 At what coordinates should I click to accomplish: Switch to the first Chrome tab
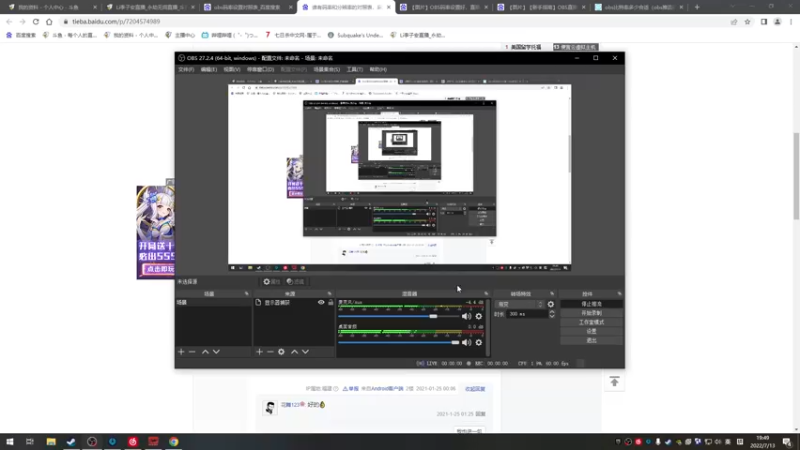click(x=52, y=7)
